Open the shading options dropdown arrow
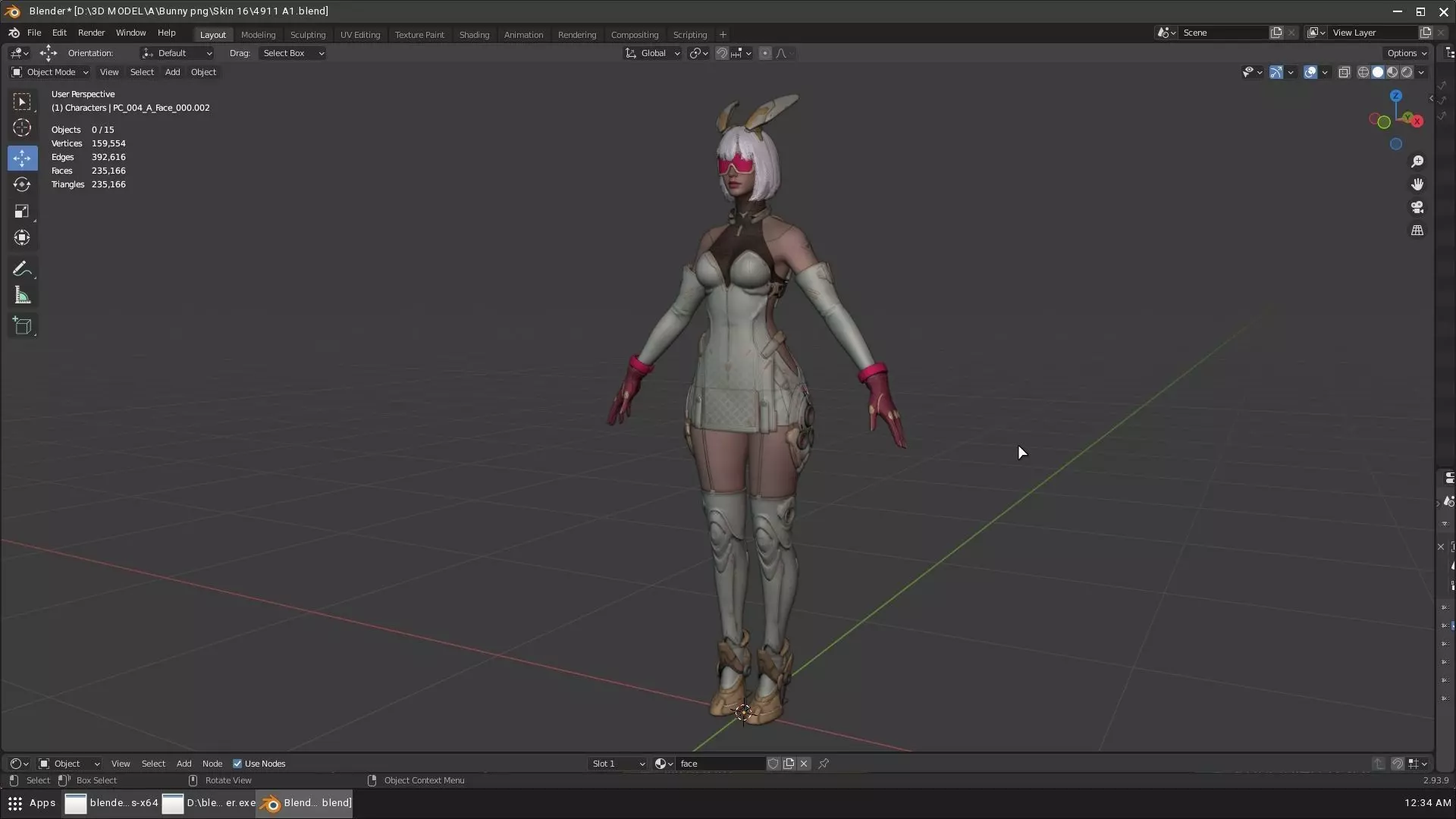The width and height of the screenshot is (1456, 819). [1421, 72]
